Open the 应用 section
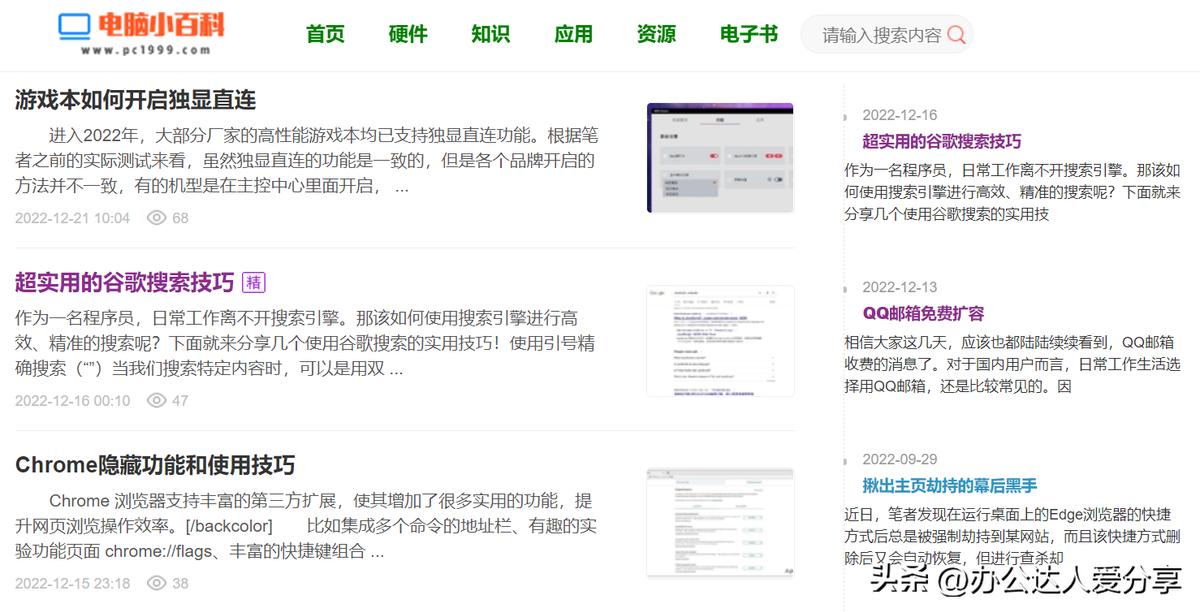Screen dimensions: 1200x612 point(573,33)
